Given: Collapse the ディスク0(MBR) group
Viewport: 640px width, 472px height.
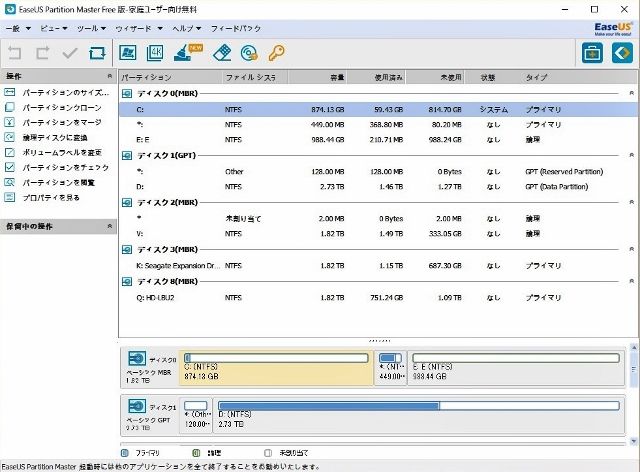Looking at the screenshot, I should click(x=631, y=94).
